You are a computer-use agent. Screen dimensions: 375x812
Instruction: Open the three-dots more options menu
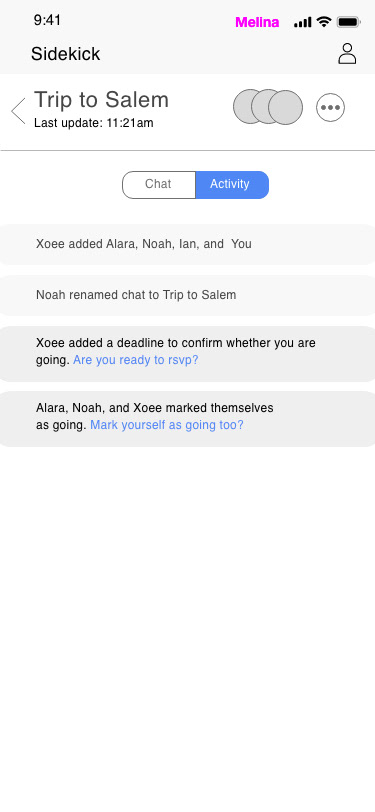pyautogui.click(x=330, y=108)
